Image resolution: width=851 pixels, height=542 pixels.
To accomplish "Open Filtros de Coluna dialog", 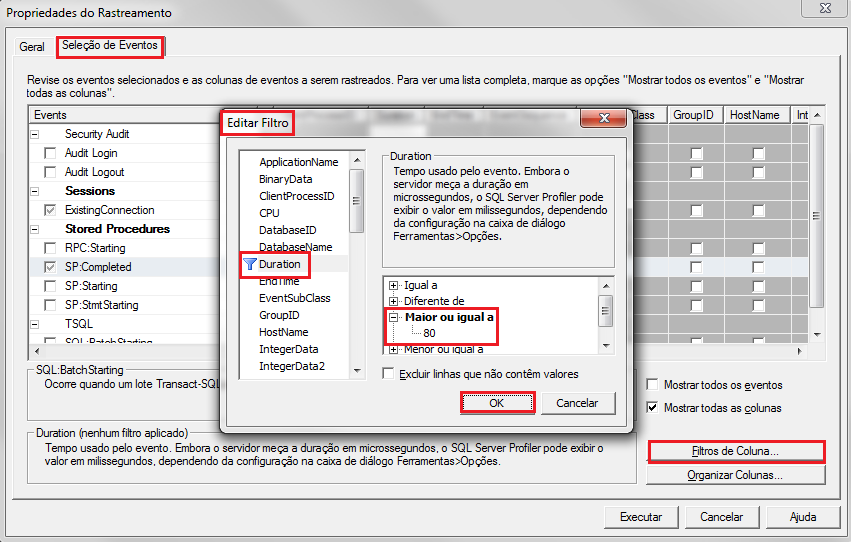I will 735,451.
